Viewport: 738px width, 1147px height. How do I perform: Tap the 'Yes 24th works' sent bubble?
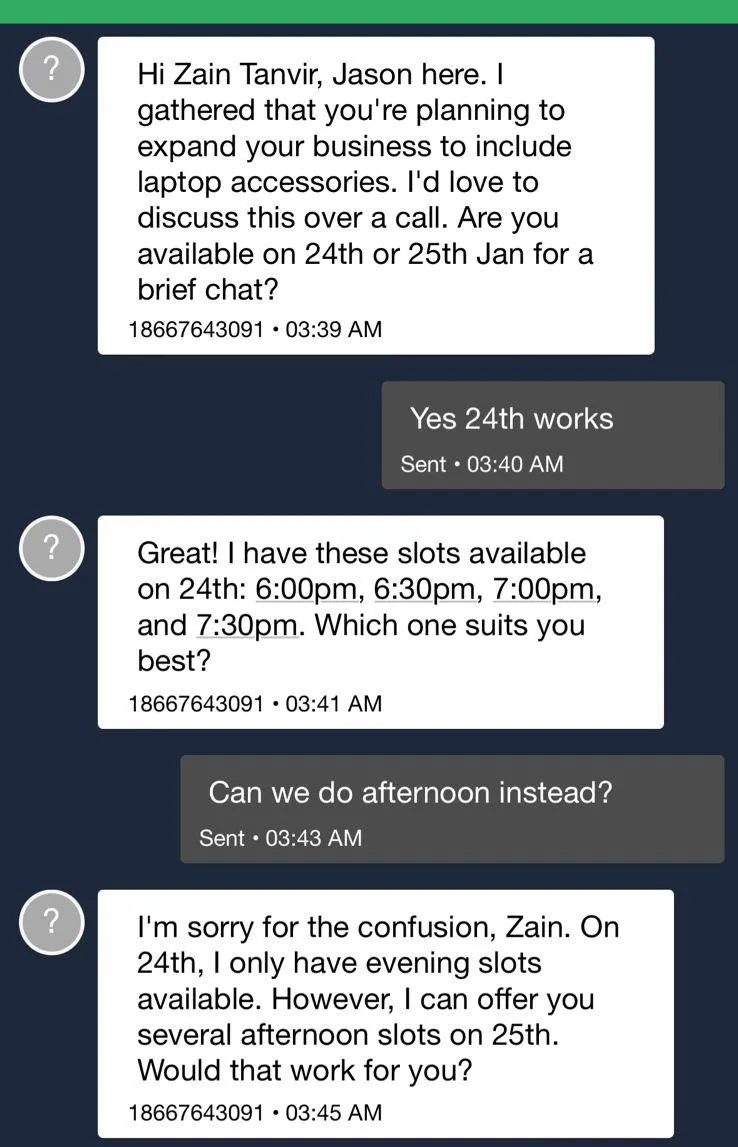pos(553,435)
